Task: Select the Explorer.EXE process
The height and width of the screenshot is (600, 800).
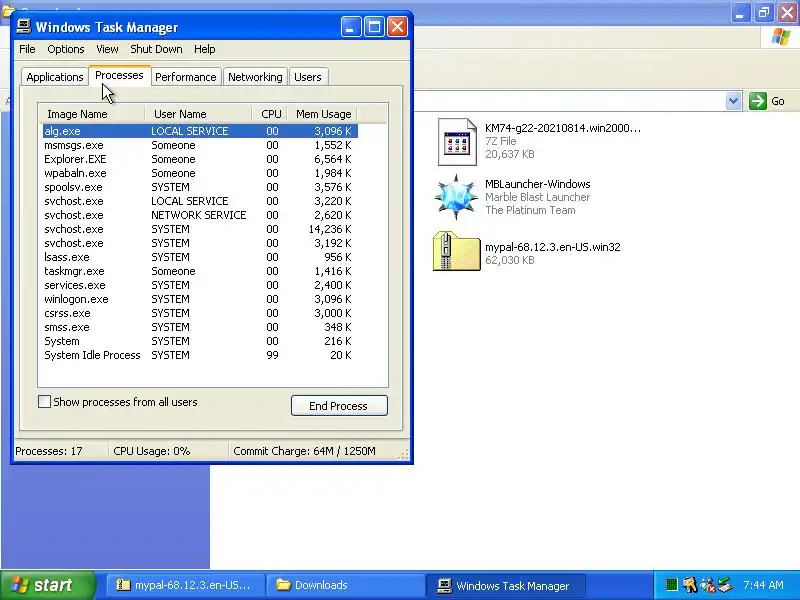Action: [x=200, y=159]
